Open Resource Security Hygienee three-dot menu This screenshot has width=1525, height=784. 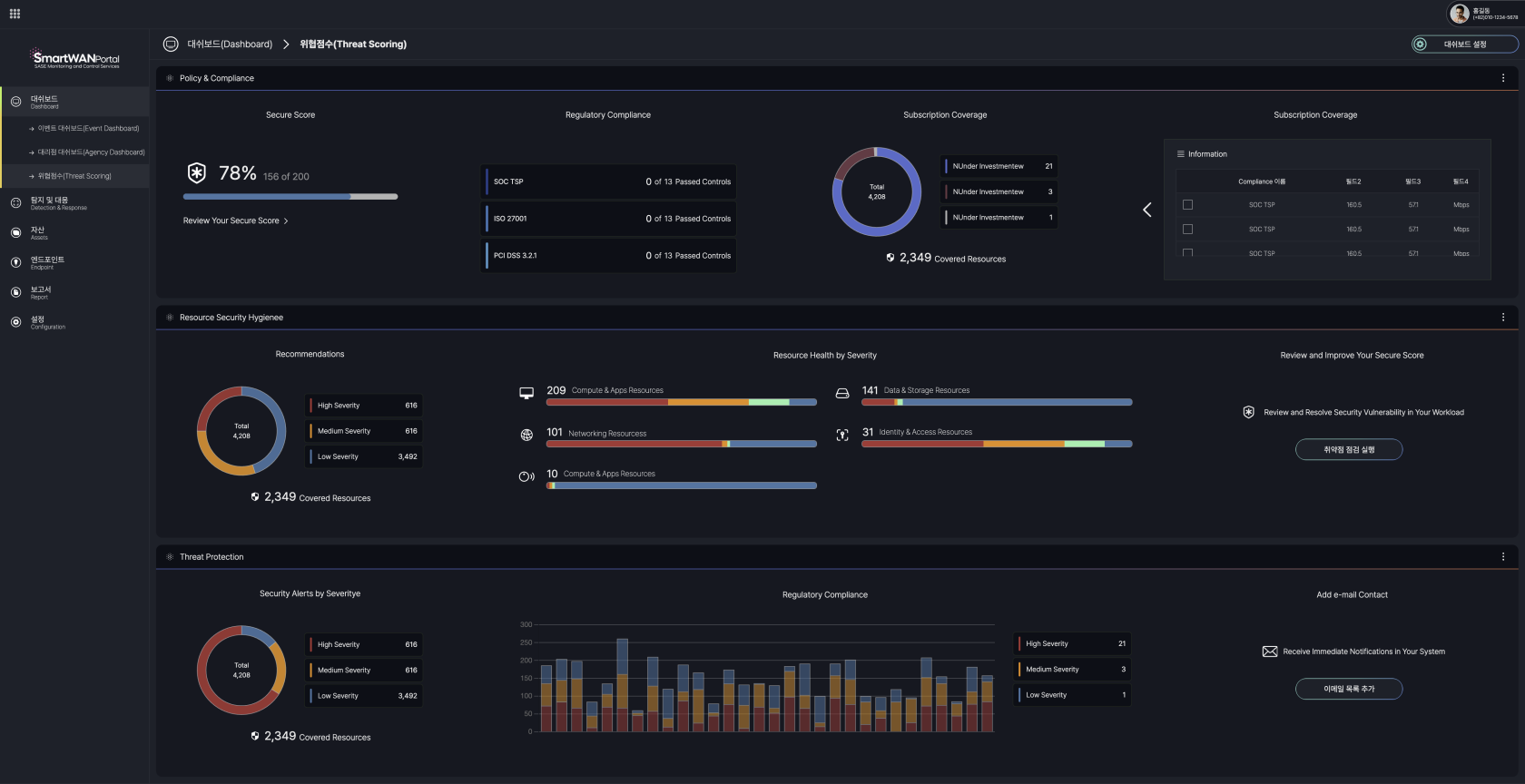pos(1503,318)
